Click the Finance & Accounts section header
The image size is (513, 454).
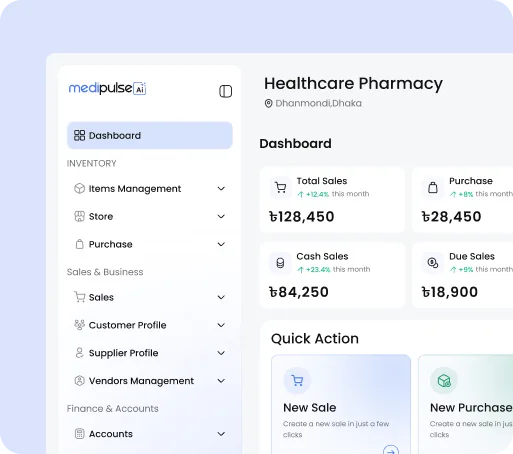coord(113,408)
